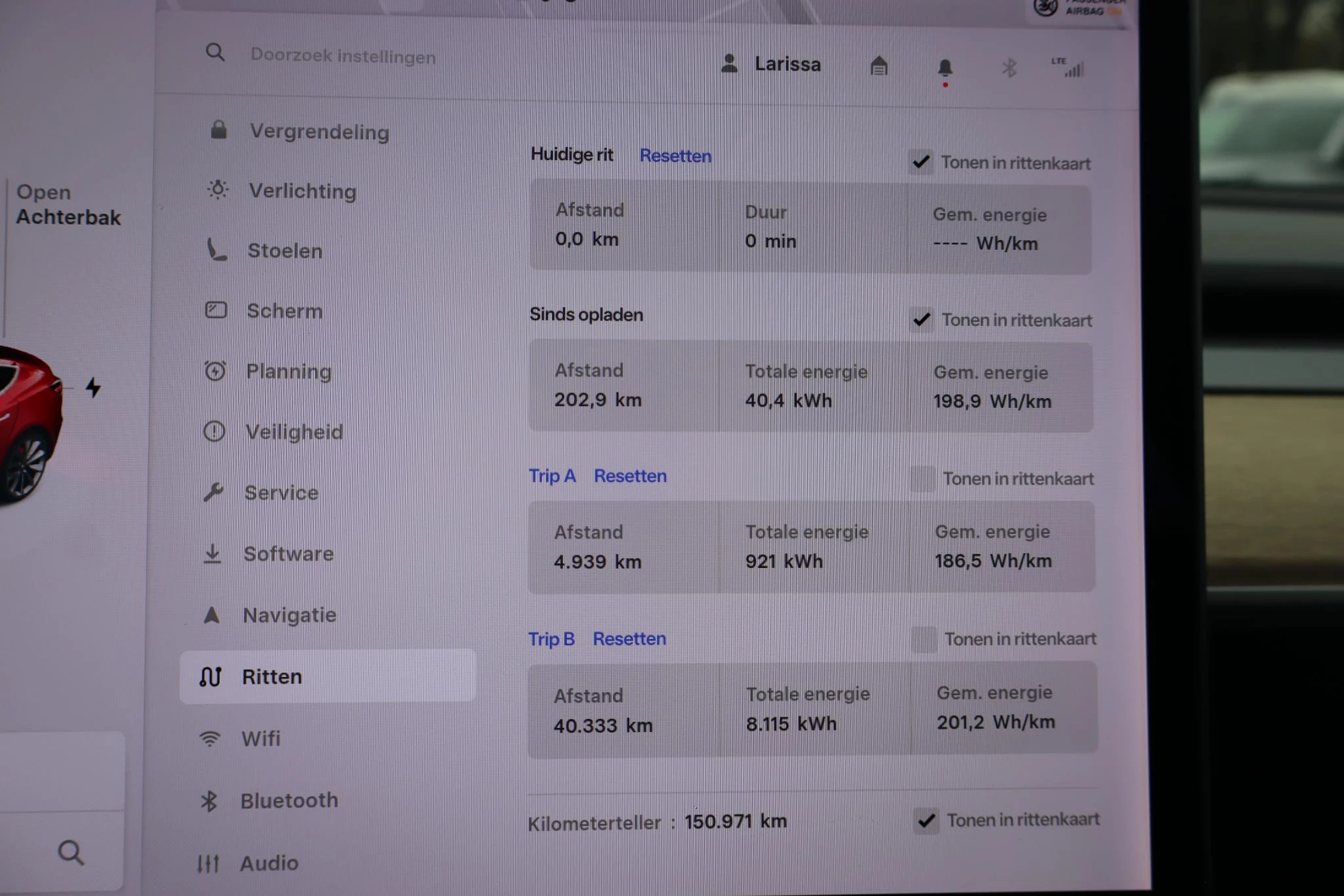This screenshot has height=896, width=1344.
Task: Click the magnifier icon at bottom left
Action: [70, 853]
